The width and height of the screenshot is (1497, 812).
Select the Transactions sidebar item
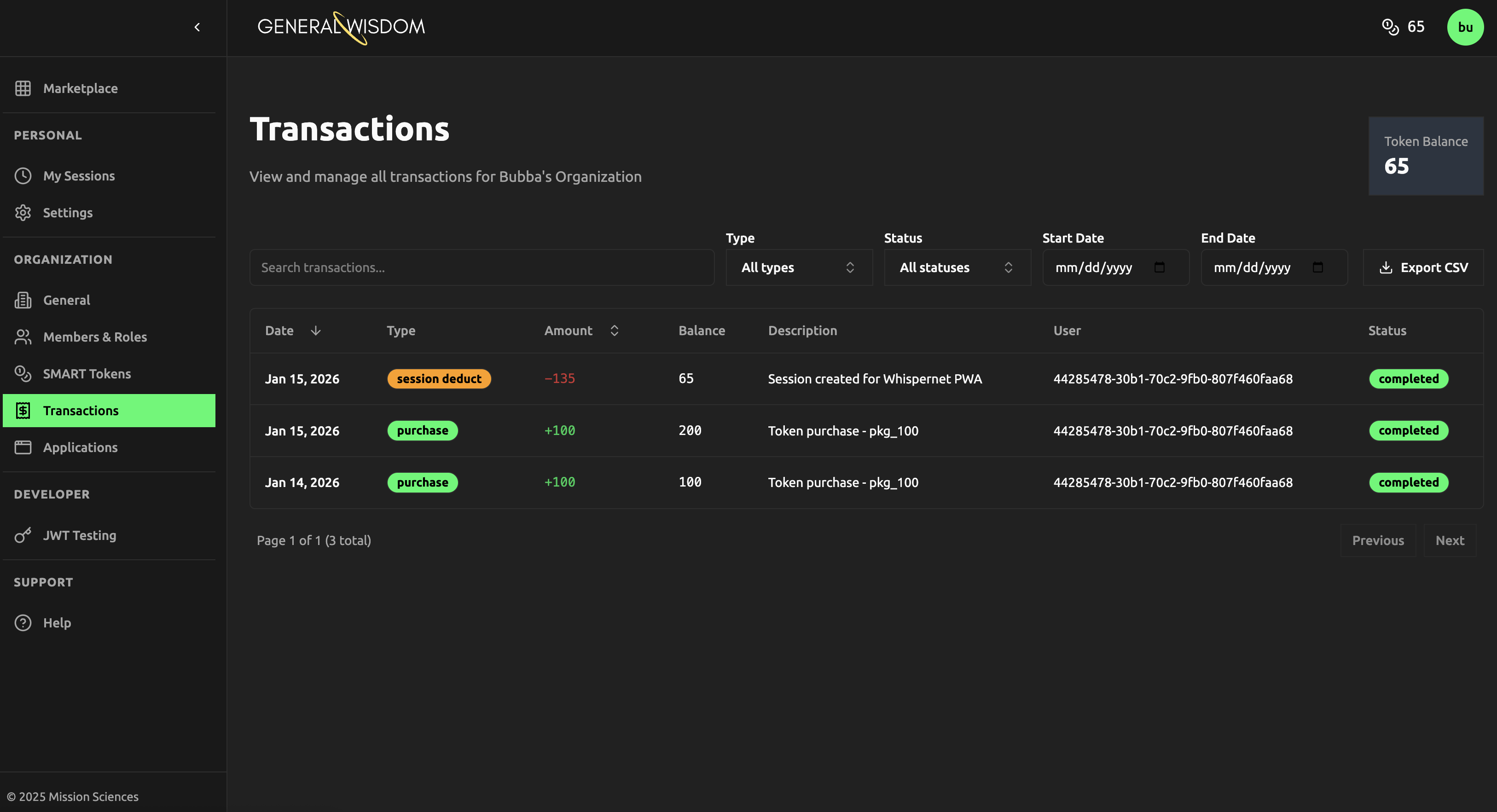point(109,410)
